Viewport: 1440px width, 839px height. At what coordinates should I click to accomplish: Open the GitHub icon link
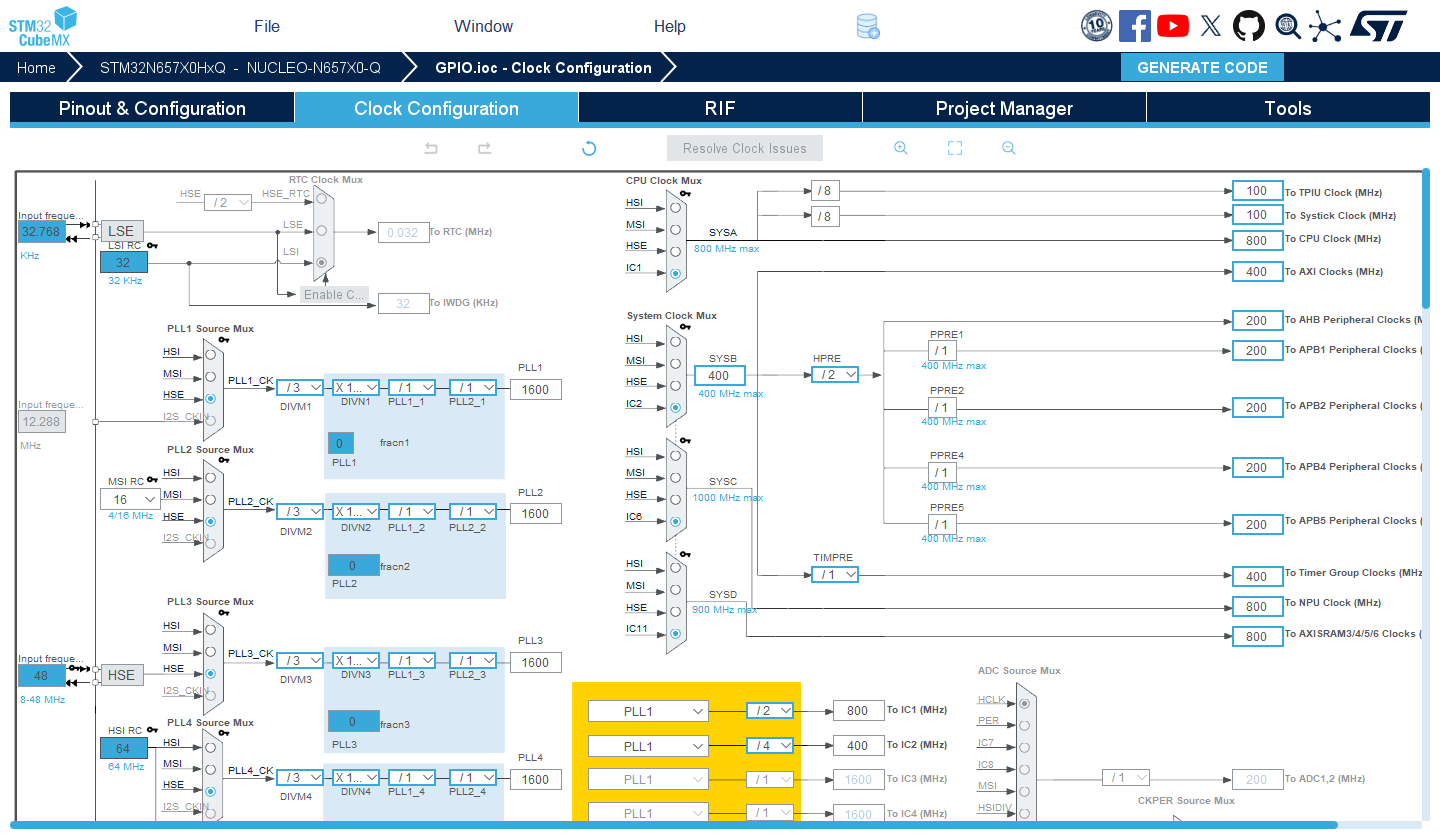pos(1248,26)
